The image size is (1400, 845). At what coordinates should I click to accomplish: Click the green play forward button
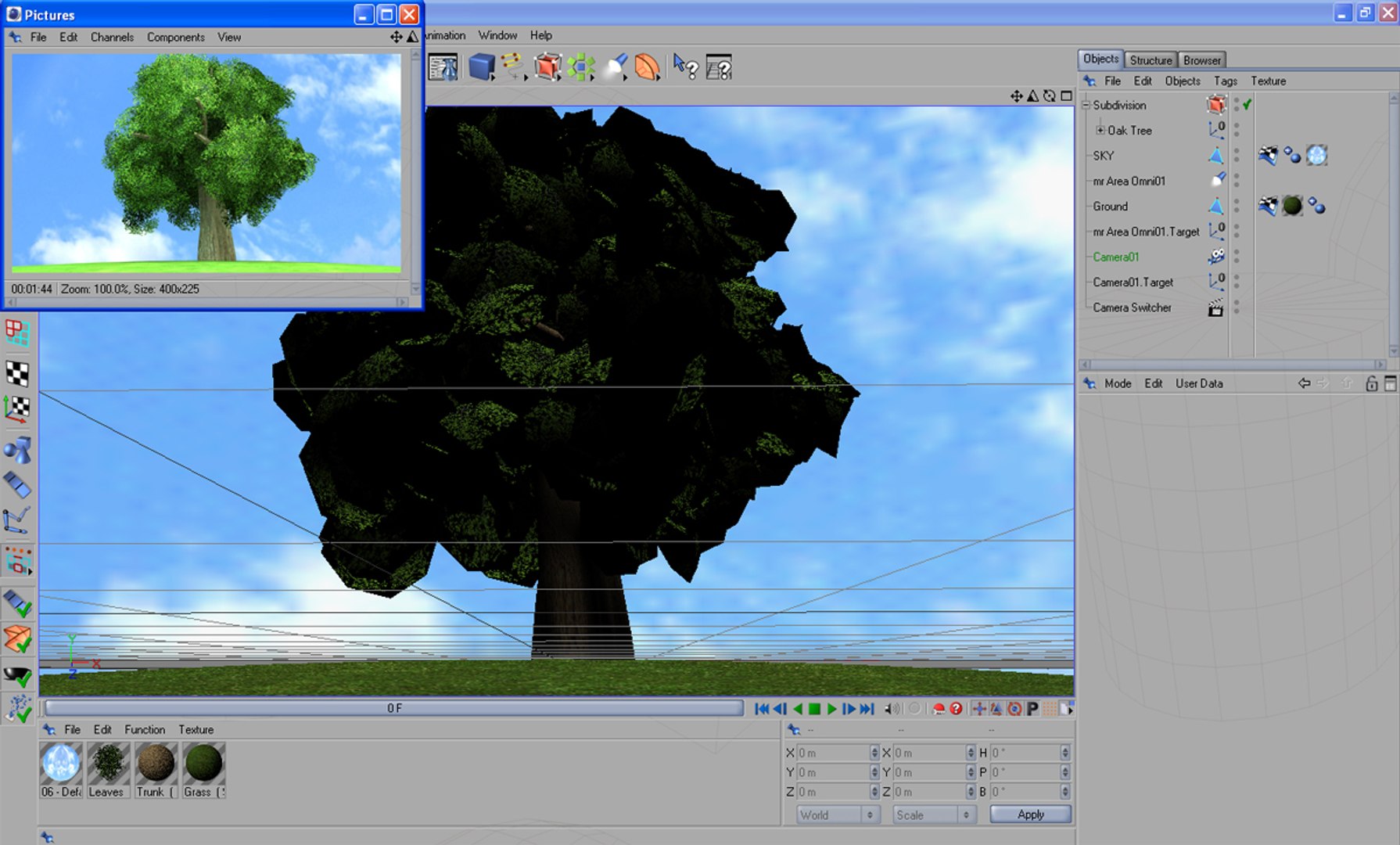tap(831, 709)
